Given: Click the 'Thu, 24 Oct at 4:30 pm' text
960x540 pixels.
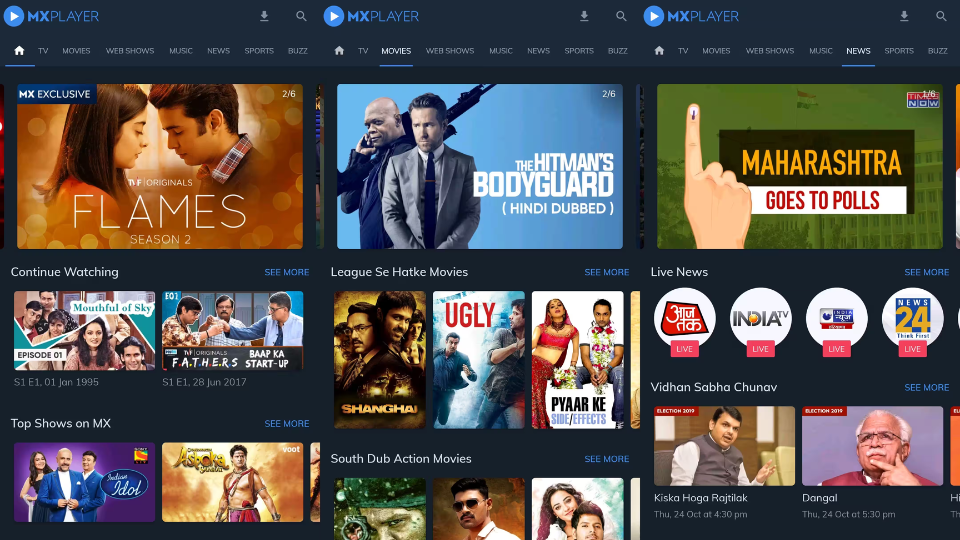Looking at the screenshot, I should (x=700, y=514).
